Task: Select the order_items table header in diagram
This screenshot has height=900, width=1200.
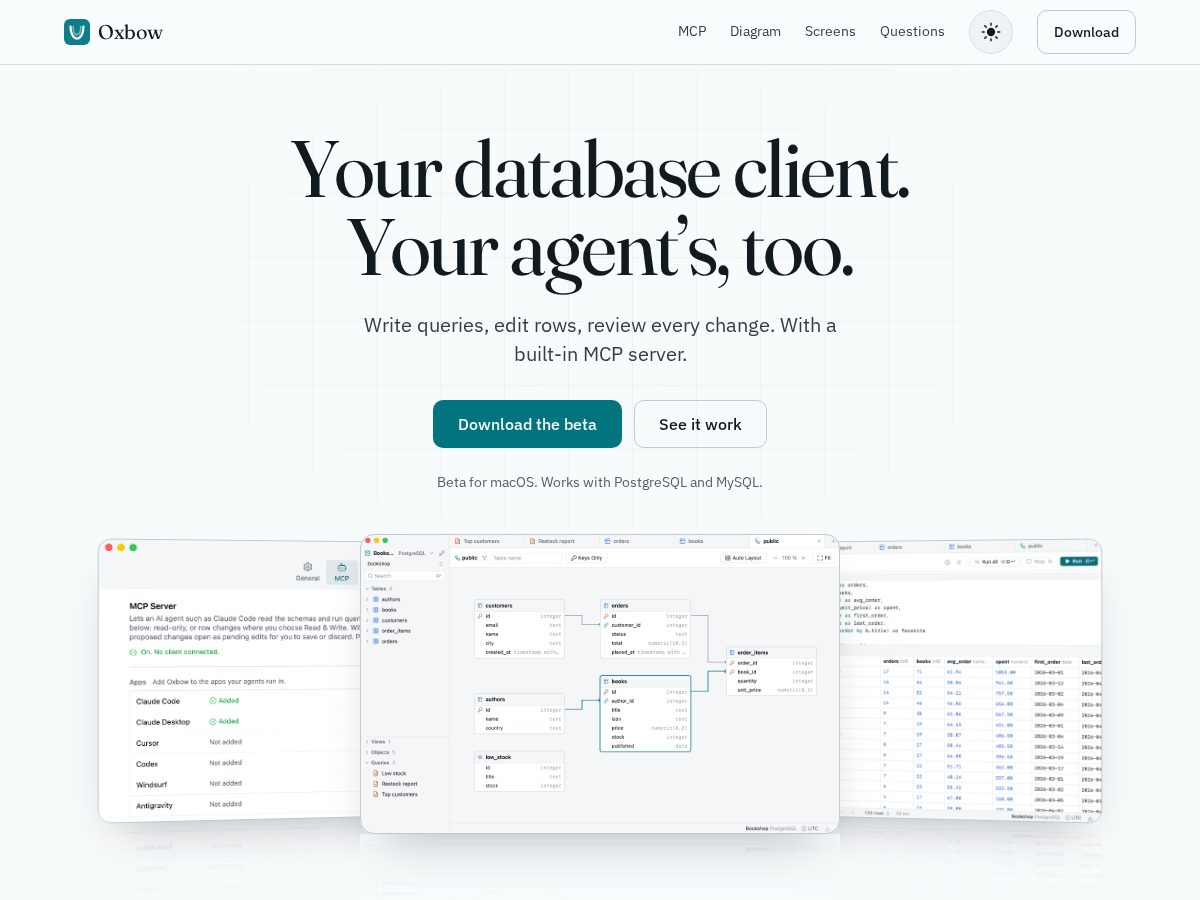Action: tap(771, 652)
